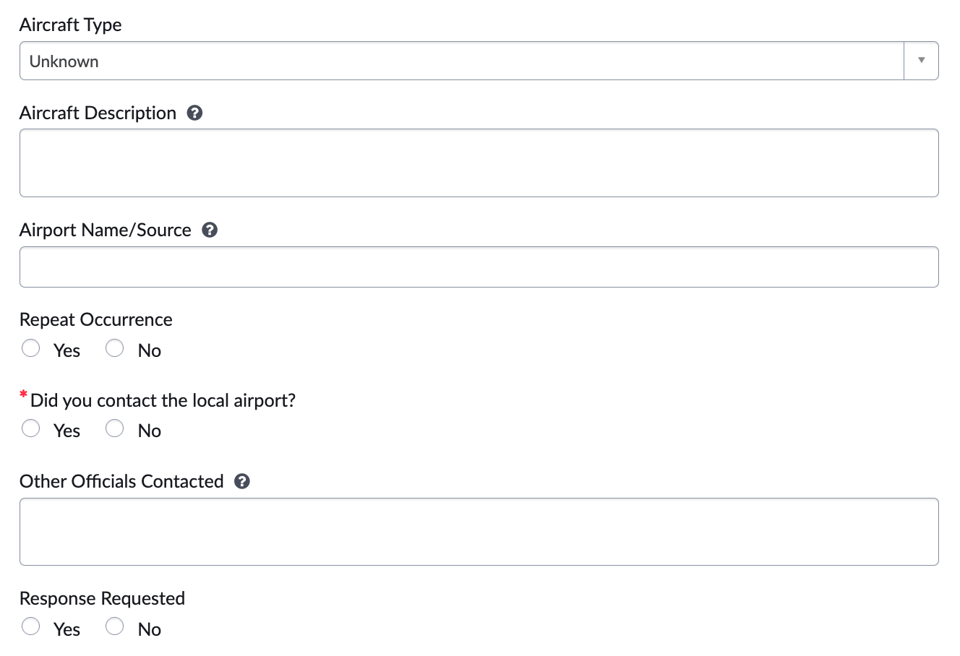
Task: Click the Aircraft Description label text
Action: (98, 113)
